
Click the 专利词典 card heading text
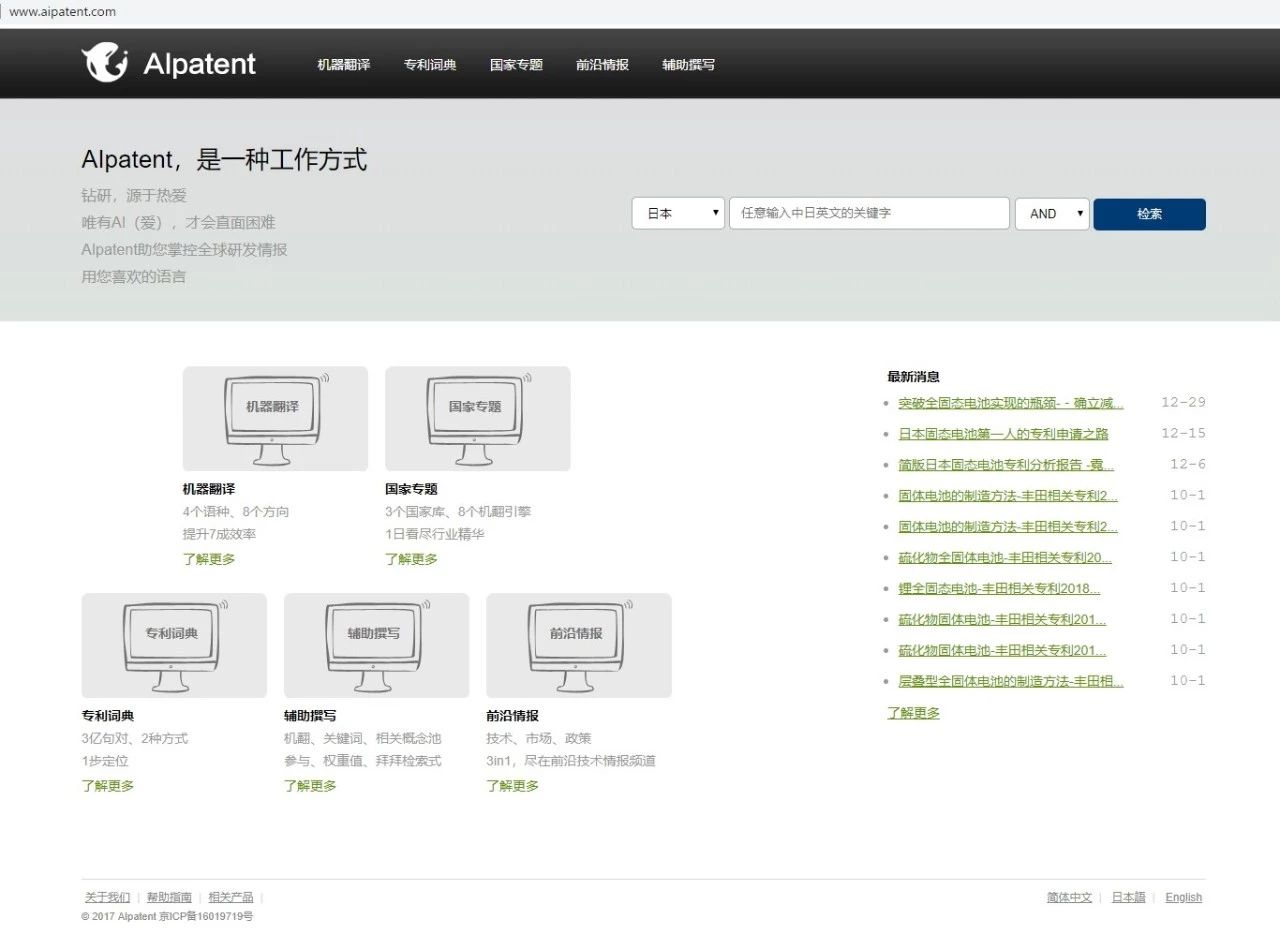tap(107, 716)
